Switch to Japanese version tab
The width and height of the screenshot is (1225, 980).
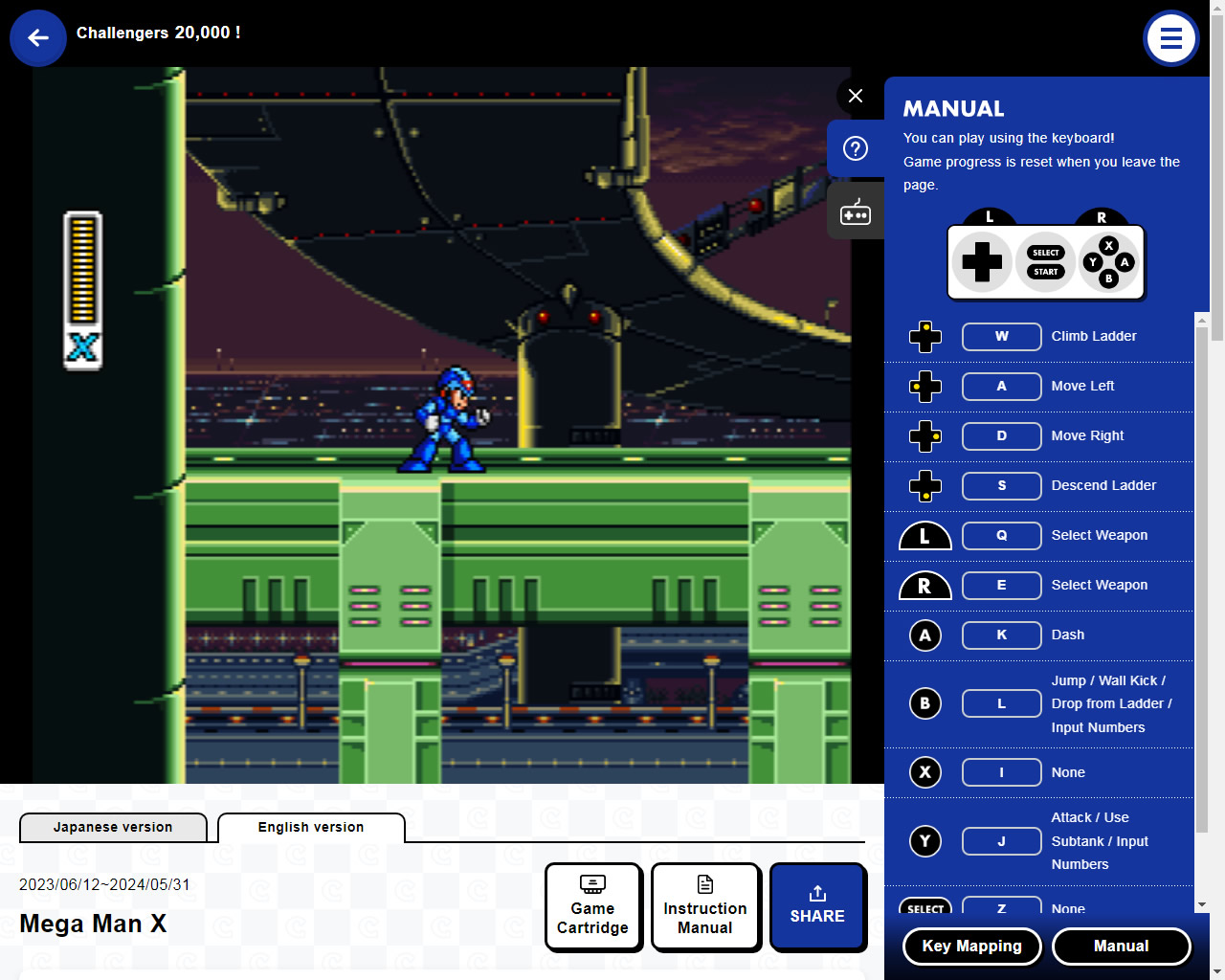tap(113, 828)
